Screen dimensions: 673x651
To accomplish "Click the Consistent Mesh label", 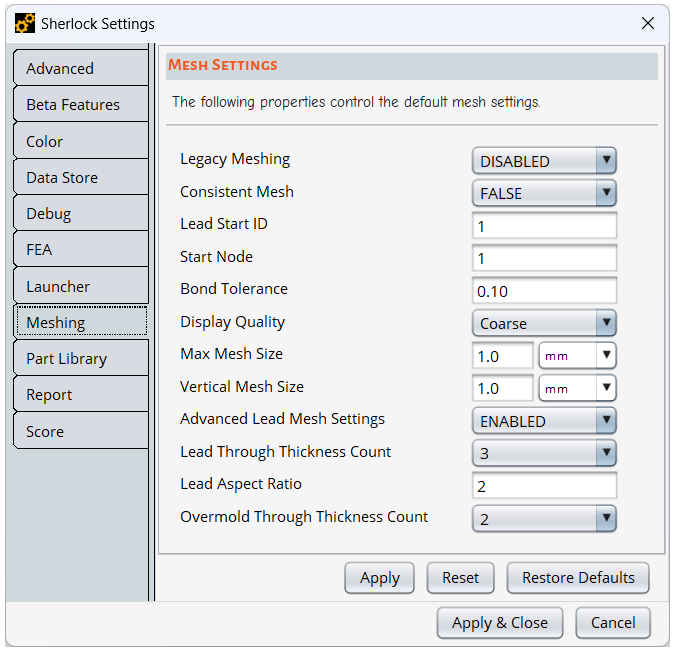I will pyautogui.click(x=237, y=192).
